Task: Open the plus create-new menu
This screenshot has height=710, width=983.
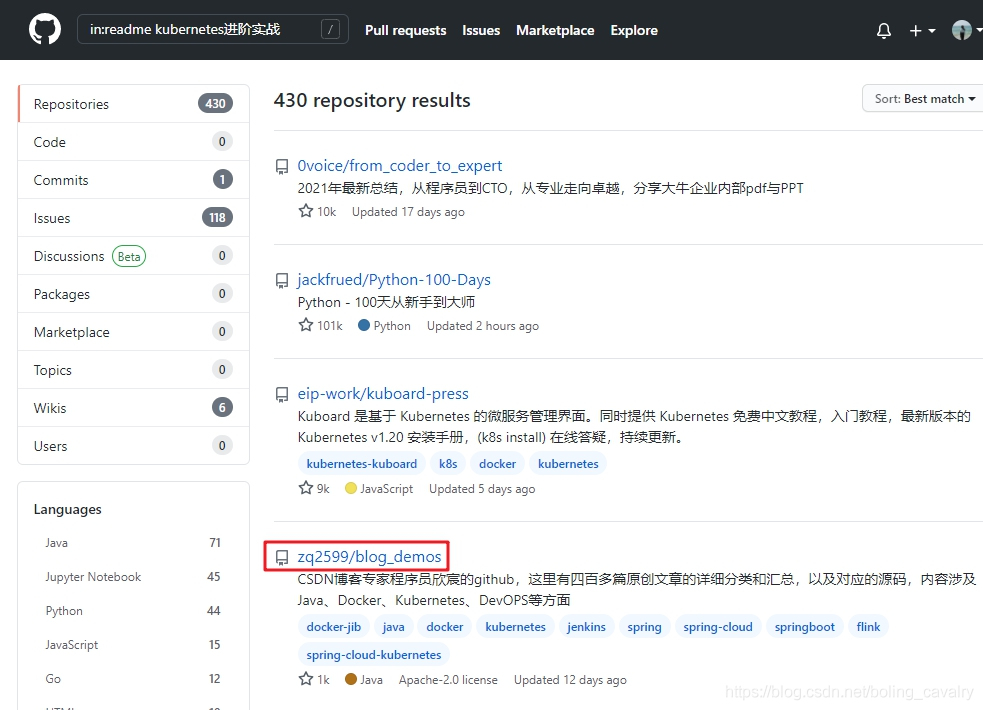Action: point(922,30)
